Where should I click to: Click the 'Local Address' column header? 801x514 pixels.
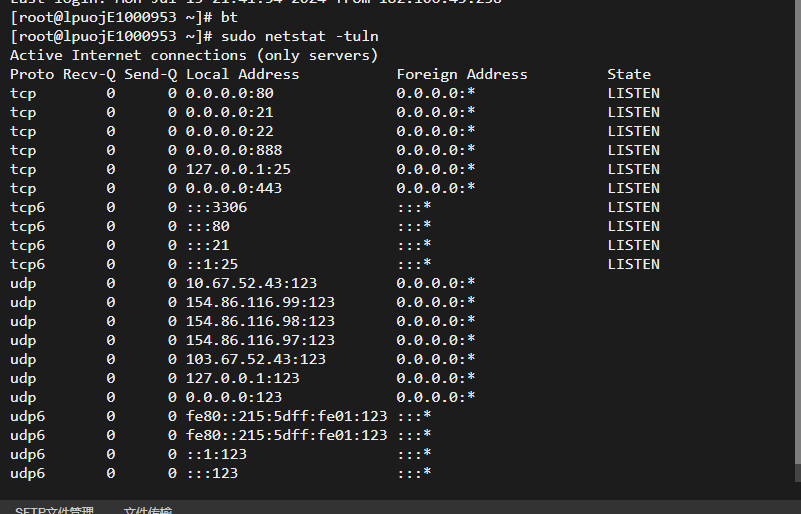click(243, 74)
